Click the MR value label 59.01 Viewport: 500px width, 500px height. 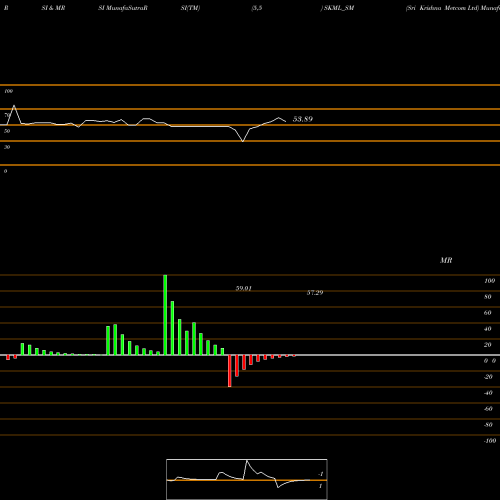tap(244, 288)
